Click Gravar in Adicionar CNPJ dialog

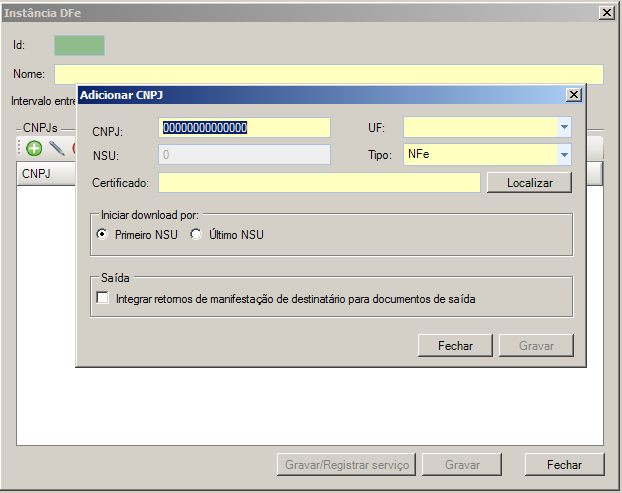coord(536,345)
